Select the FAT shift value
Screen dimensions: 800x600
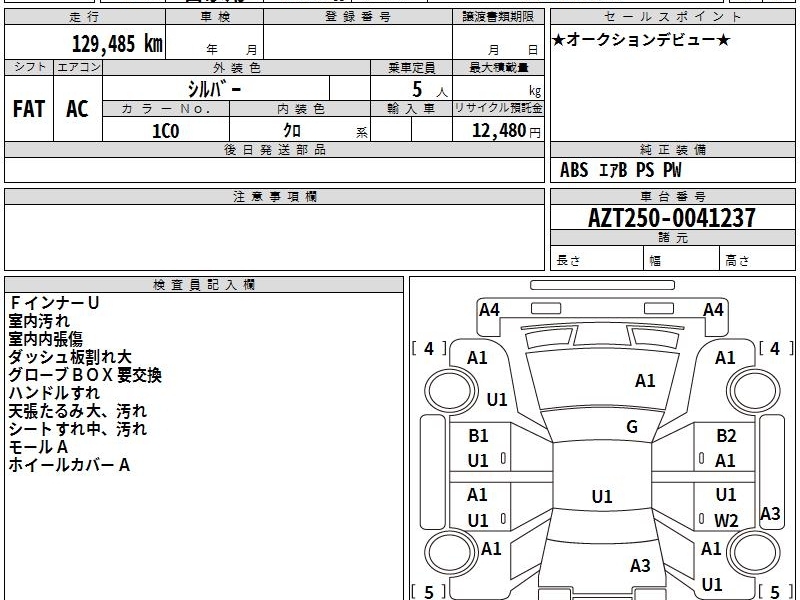(x=29, y=109)
